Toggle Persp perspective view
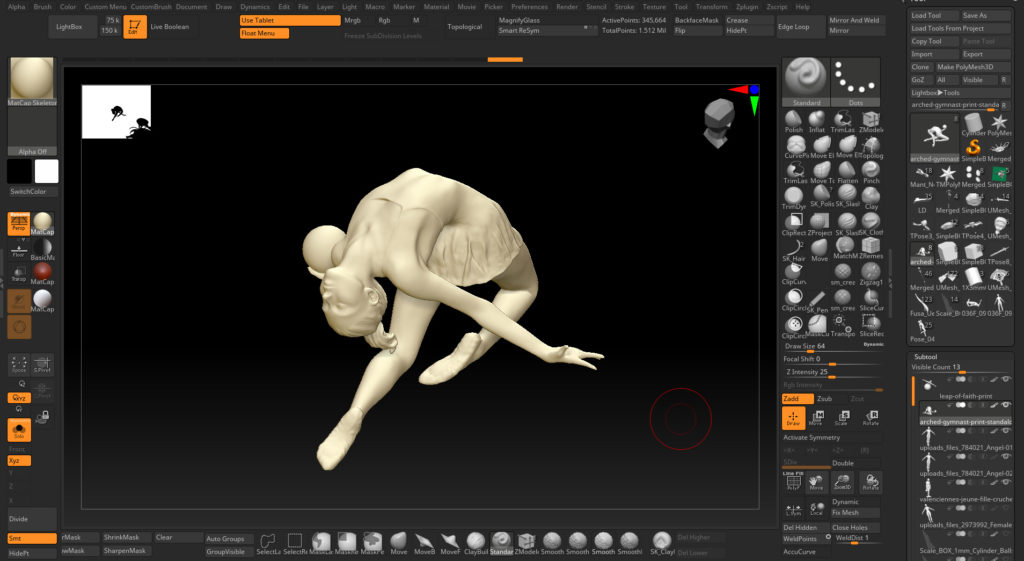This screenshot has height=561, width=1024. click(18, 223)
